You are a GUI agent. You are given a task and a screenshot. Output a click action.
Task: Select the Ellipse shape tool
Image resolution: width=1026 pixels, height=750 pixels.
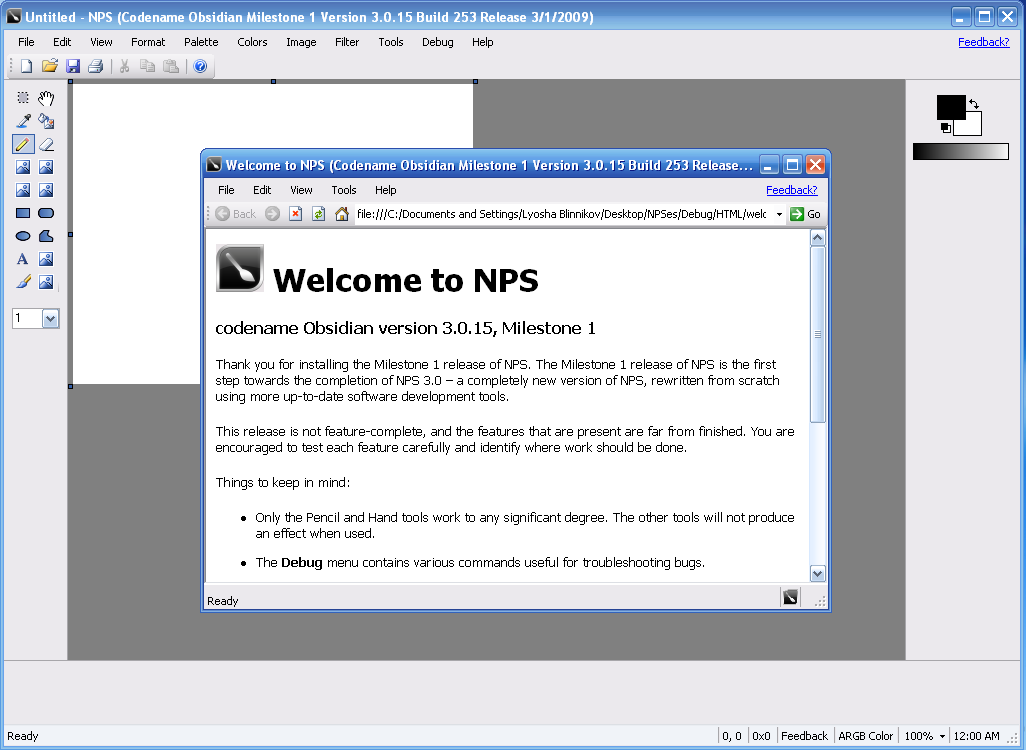(22, 235)
